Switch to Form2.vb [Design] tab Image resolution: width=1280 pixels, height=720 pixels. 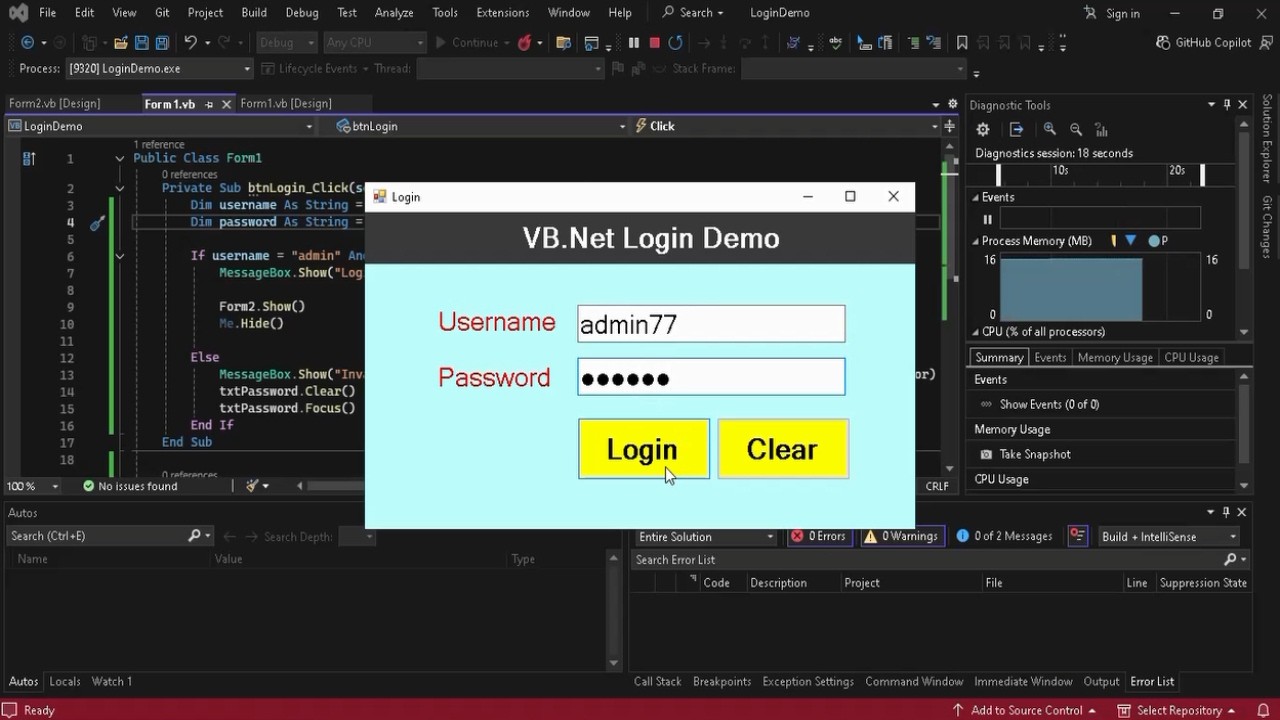(x=55, y=104)
